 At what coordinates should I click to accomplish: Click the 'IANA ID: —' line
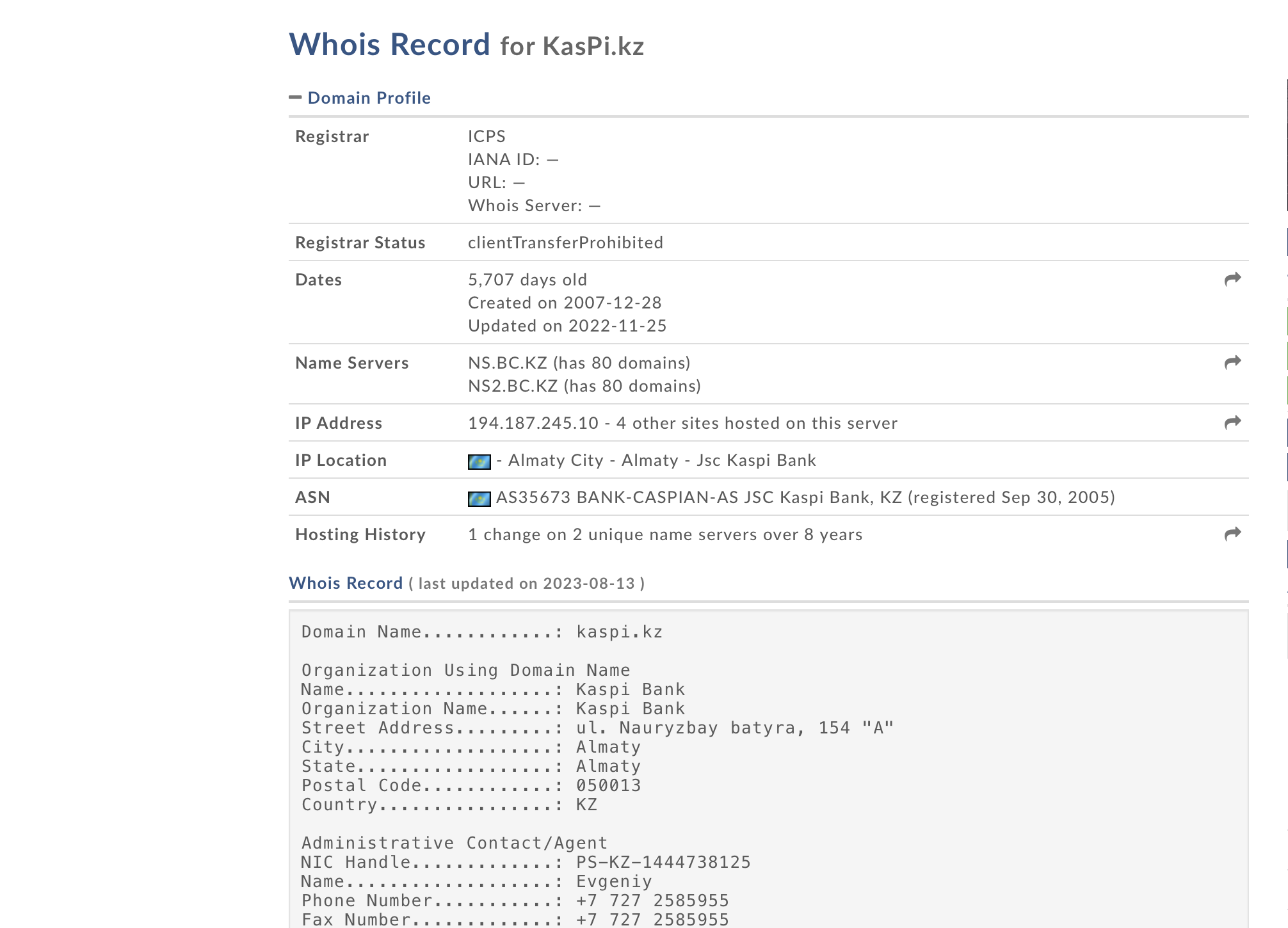click(x=513, y=159)
